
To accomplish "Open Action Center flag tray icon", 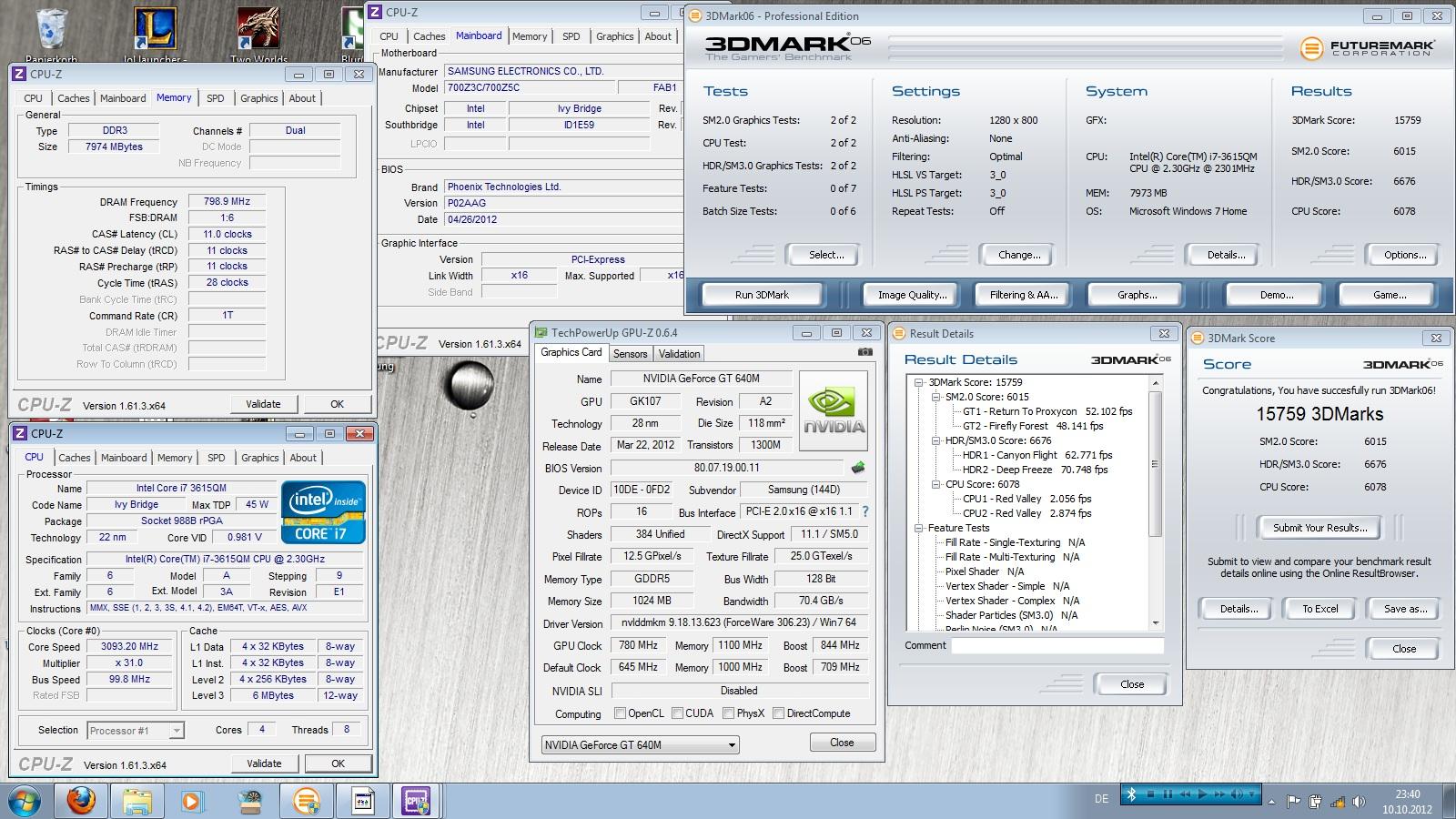I will [1293, 802].
